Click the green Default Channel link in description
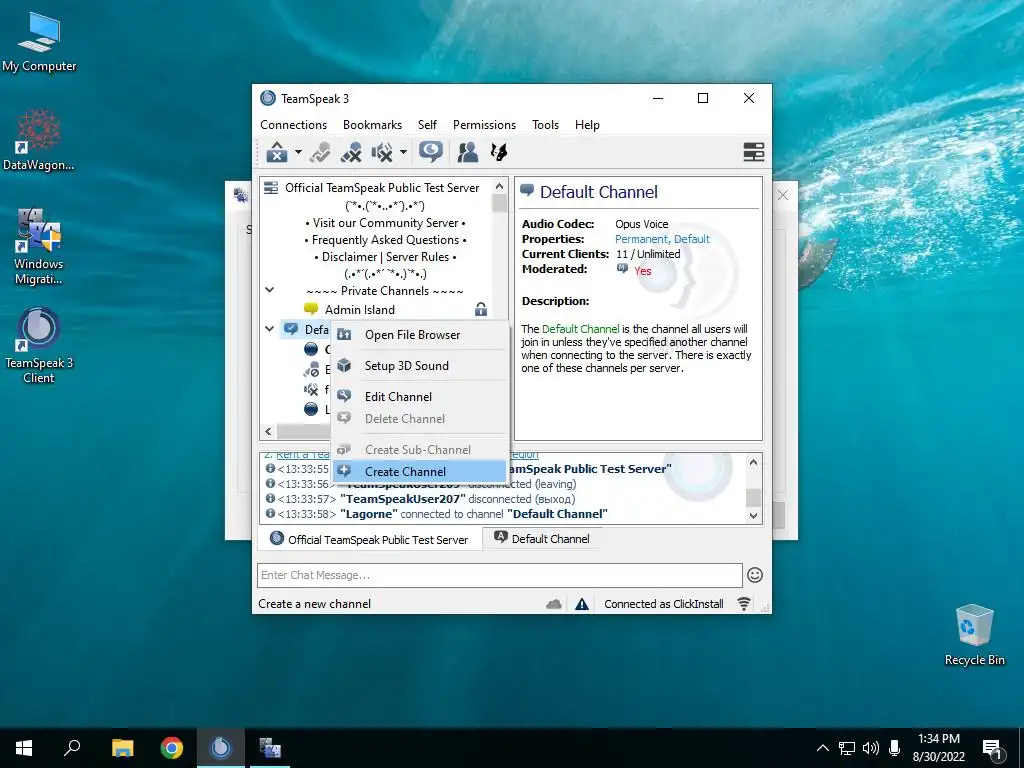 pyautogui.click(x=581, y=329)
